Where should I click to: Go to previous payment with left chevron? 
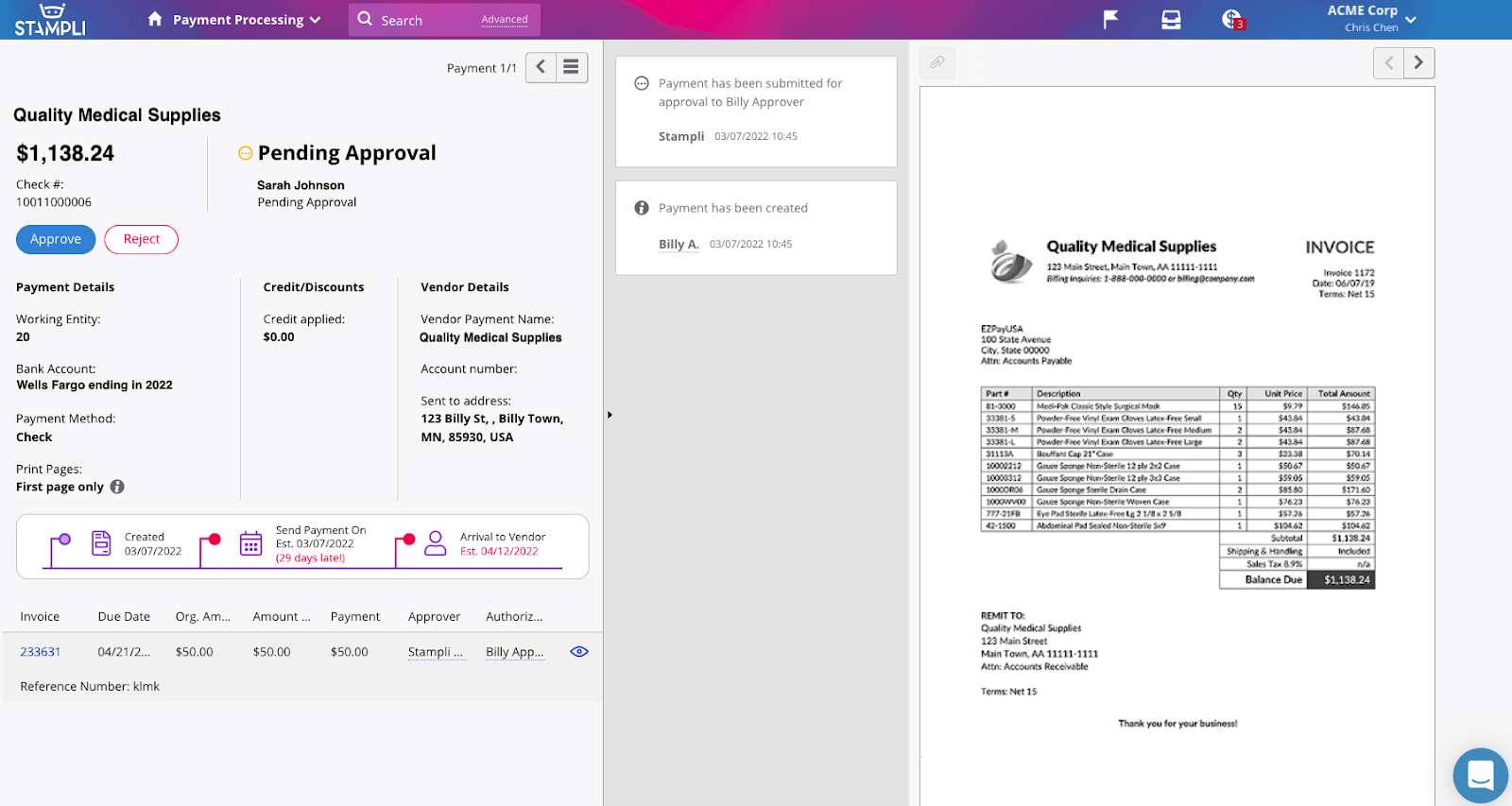pyautogui.click(x=541, y=67)
